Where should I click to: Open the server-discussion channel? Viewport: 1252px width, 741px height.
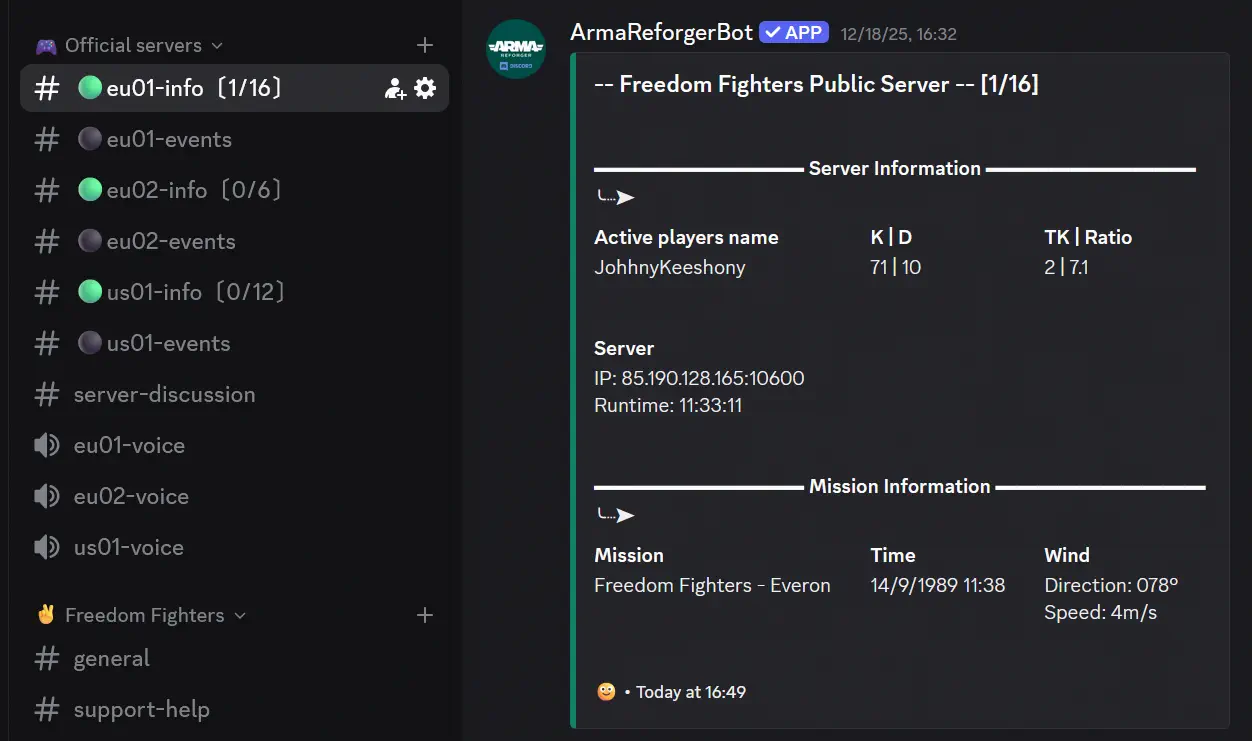[163, 394]
